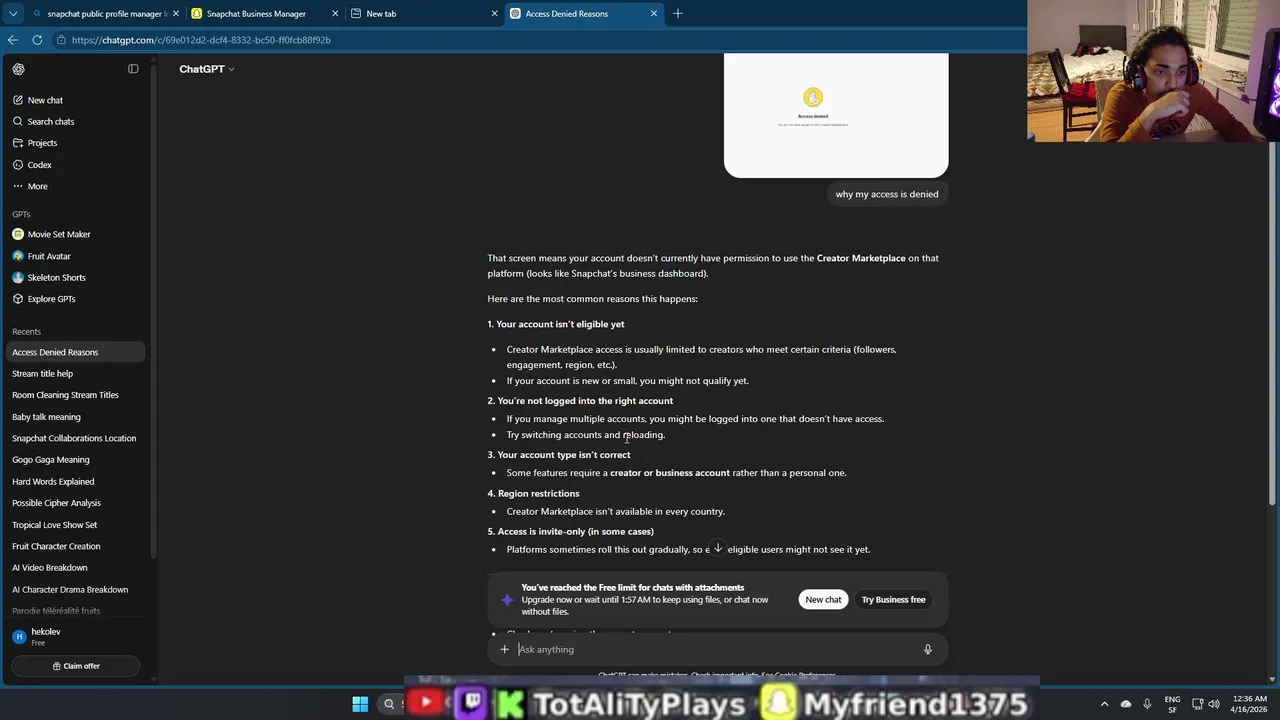This screenshot has height=720, width=1280.
Task: Open the Hard Words Explained chat
Action: tap(76, 482)
